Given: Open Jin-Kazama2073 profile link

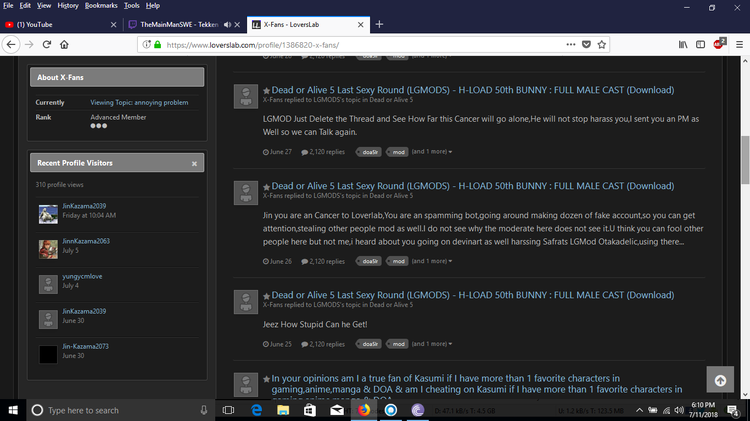Looking at the screenshot, I should point(86,346).
